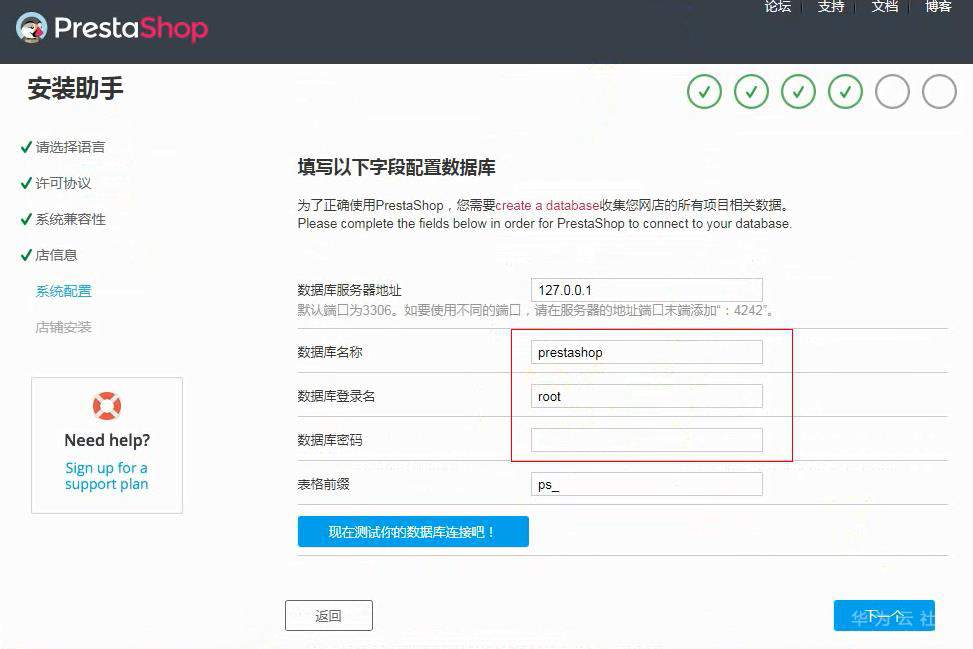Focus the table prefix field with ps_
Image resolution: width=973 pixels, height=649 pixels.
647,485
